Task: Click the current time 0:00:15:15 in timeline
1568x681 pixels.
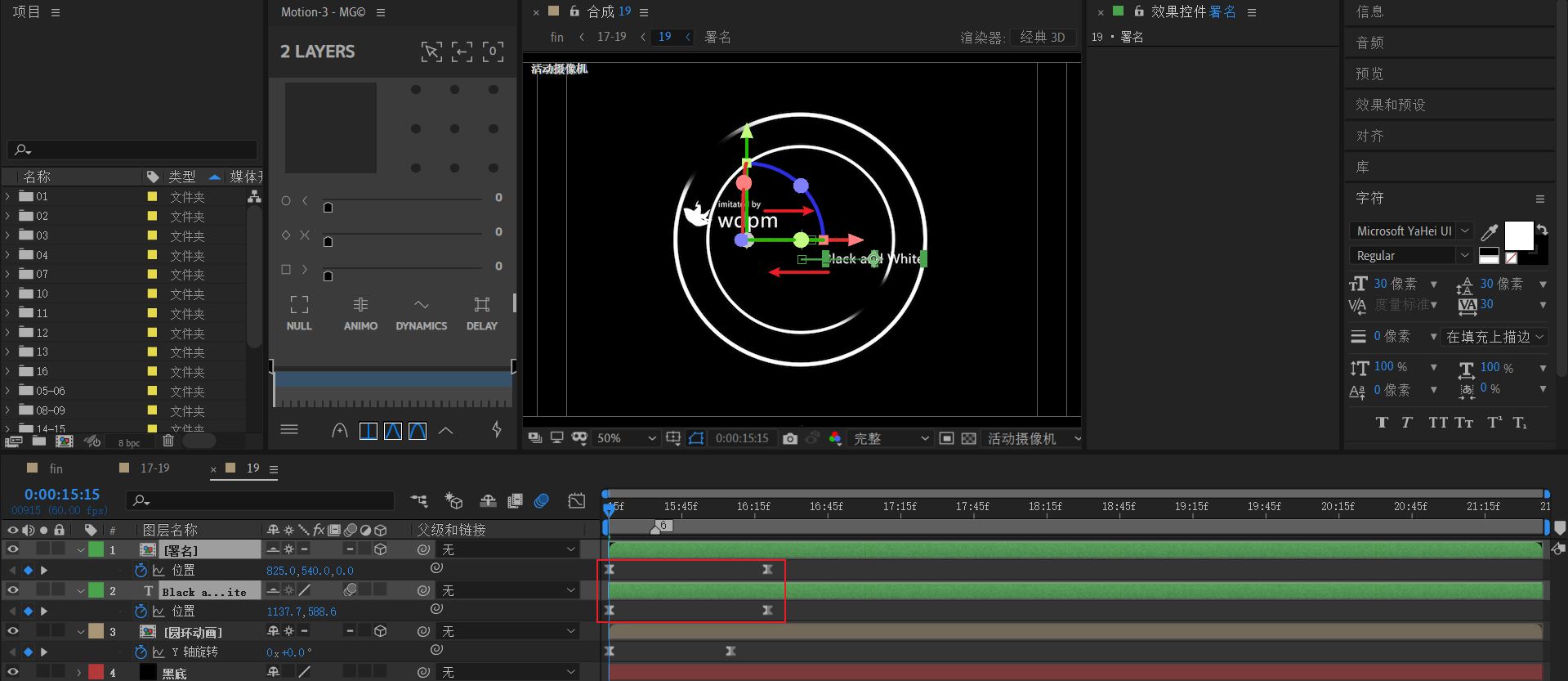Action: (x=62, y=495)
